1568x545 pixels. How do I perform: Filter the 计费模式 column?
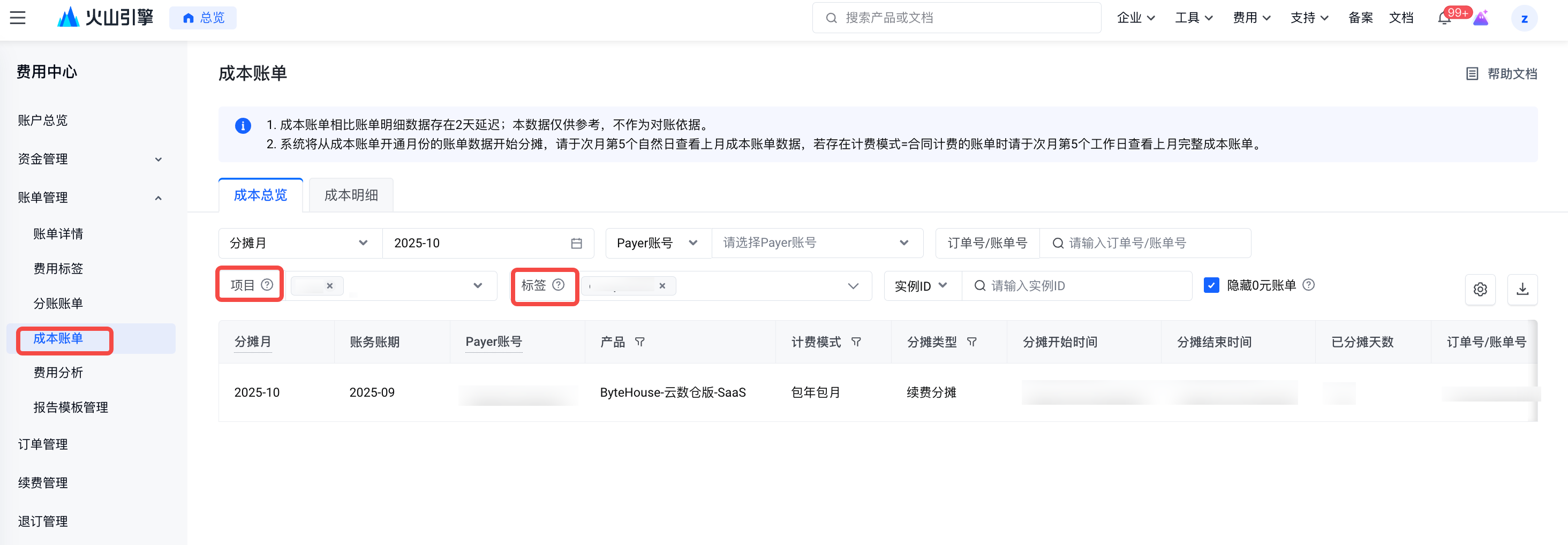[856, 342]
